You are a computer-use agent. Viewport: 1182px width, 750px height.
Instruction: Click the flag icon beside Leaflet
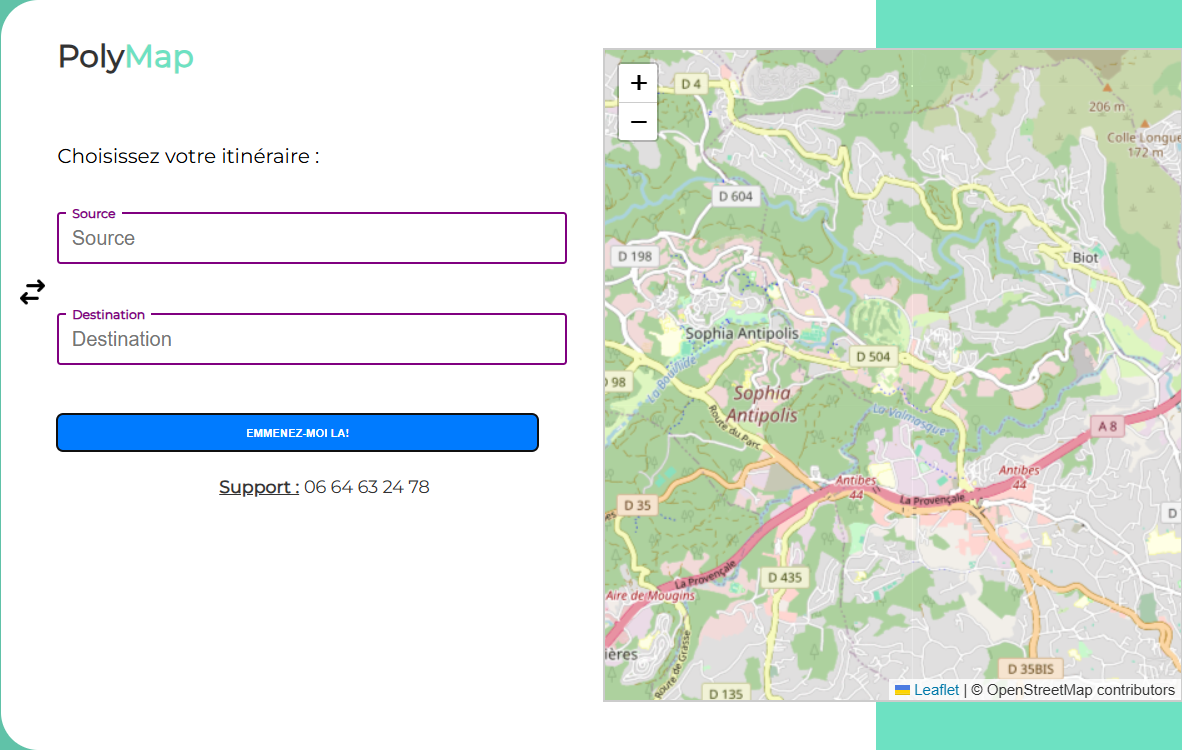902,690
